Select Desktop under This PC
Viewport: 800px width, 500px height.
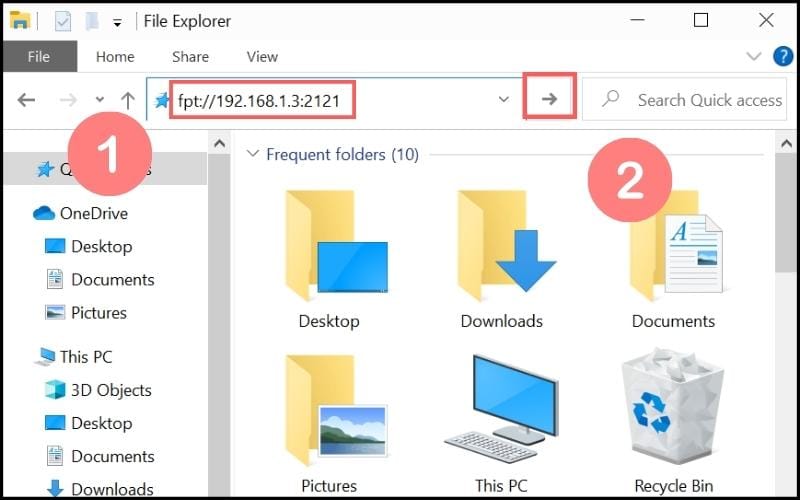[x=102, y=423]
